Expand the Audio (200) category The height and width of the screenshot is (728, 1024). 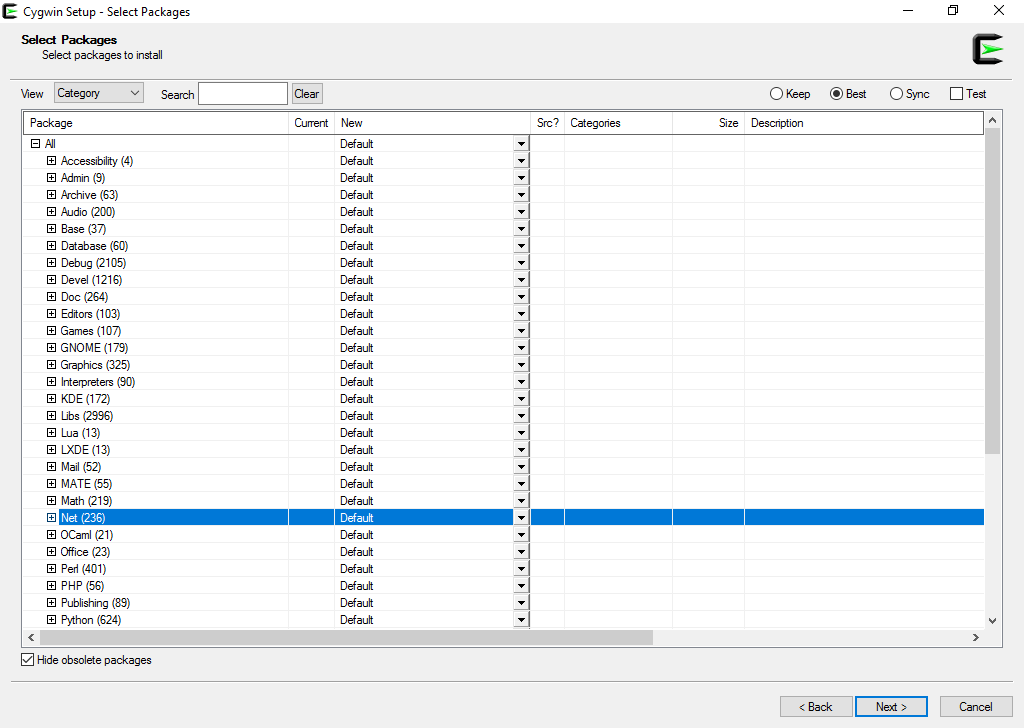pos(52,212)
